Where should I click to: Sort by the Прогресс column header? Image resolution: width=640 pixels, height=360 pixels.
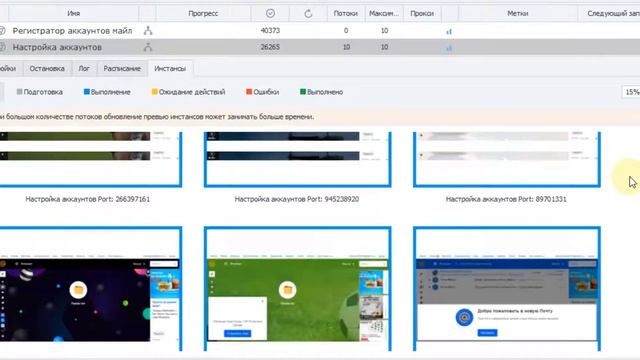[203, 13]
